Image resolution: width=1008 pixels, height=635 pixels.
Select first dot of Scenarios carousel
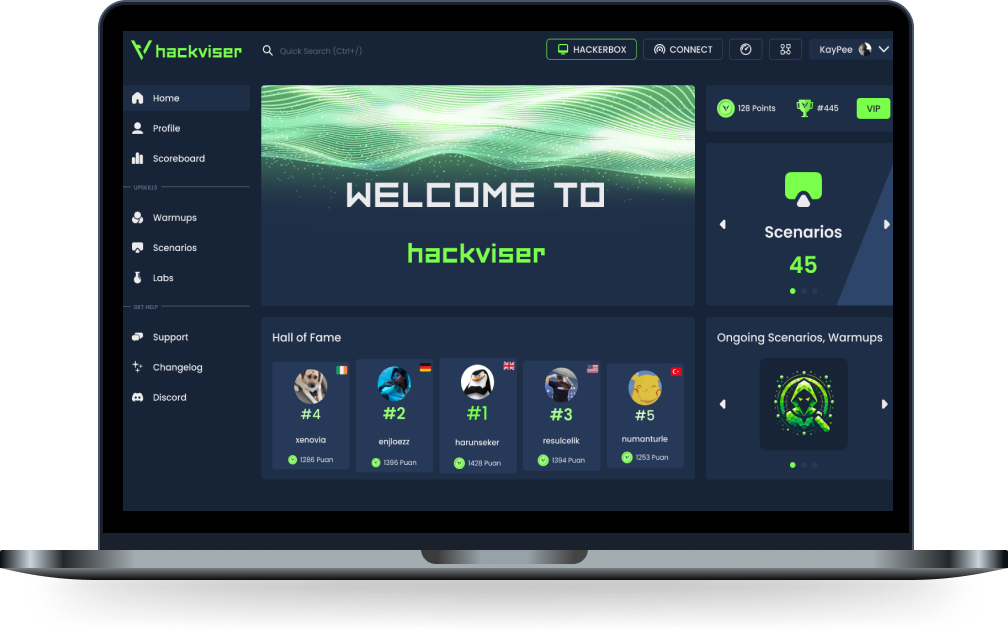pos(793,291)
